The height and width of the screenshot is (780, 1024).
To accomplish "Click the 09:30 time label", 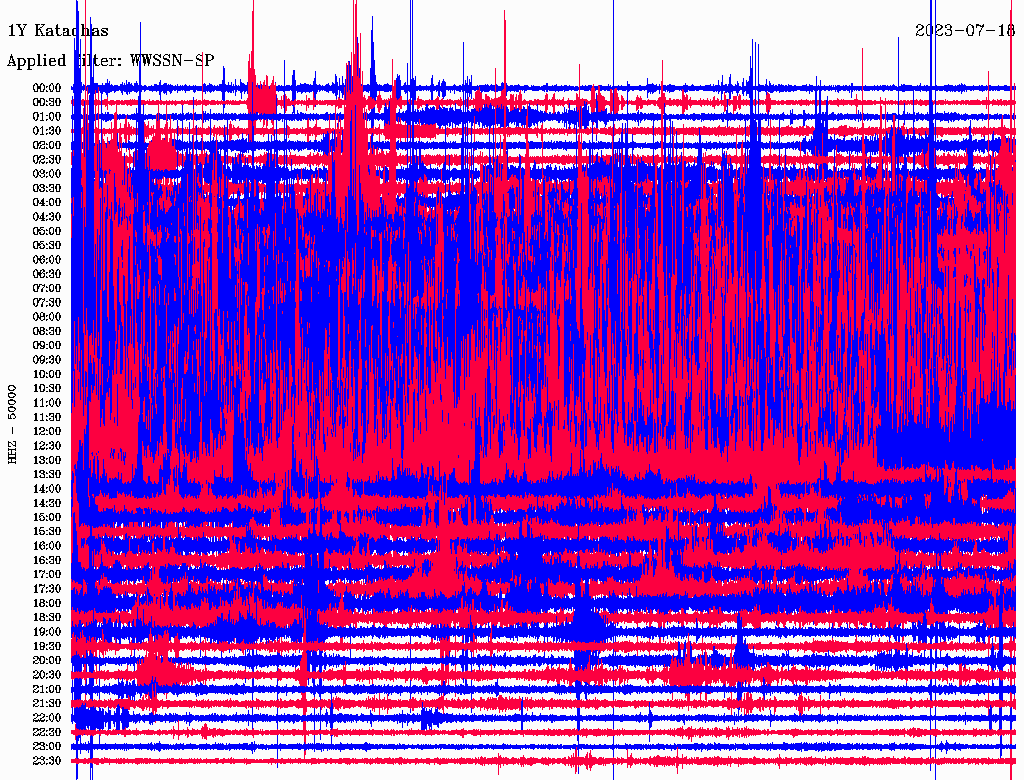I will (x=47, y=360).
